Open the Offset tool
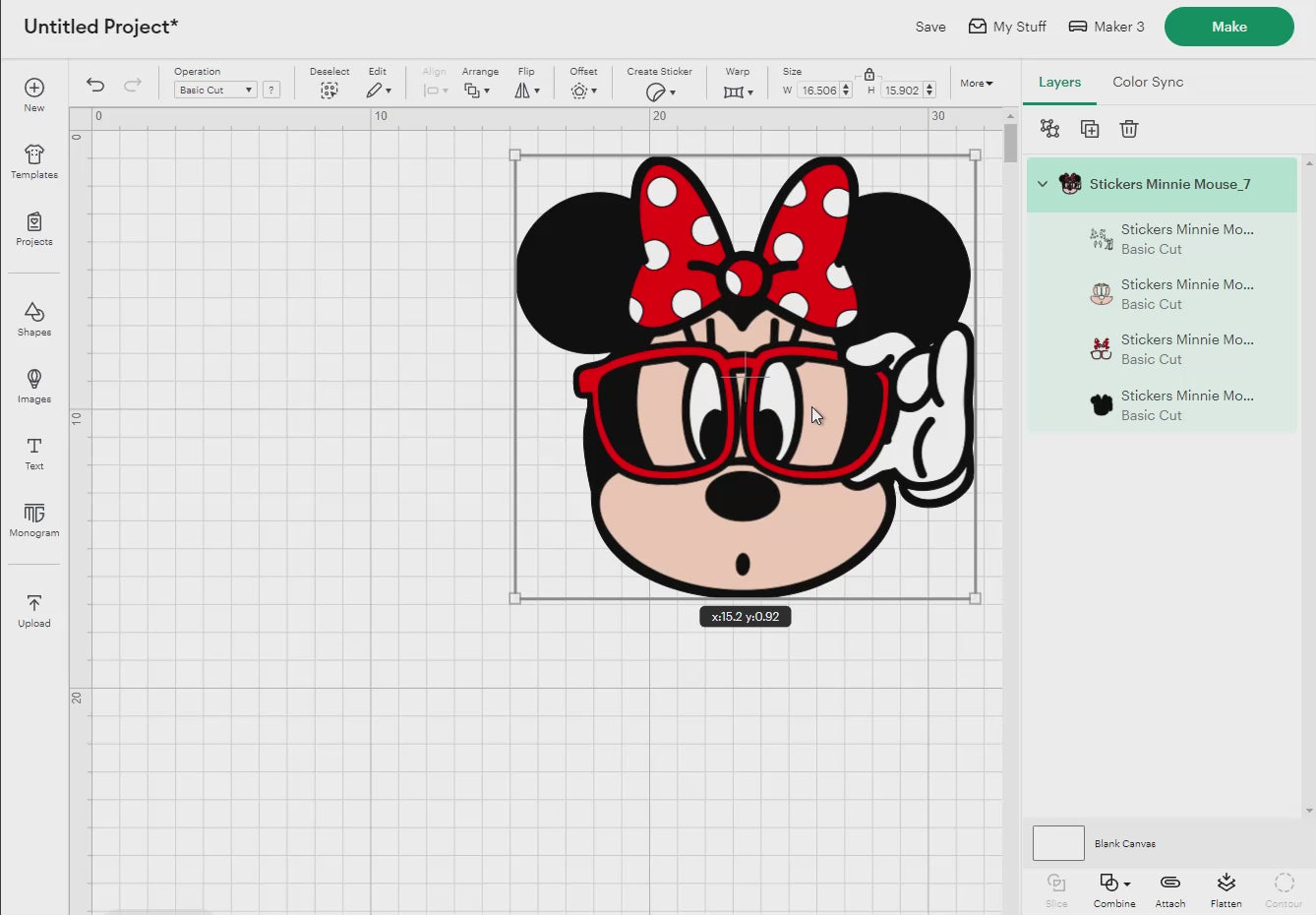Screen dimensions: 1316x915 (583, 91)
